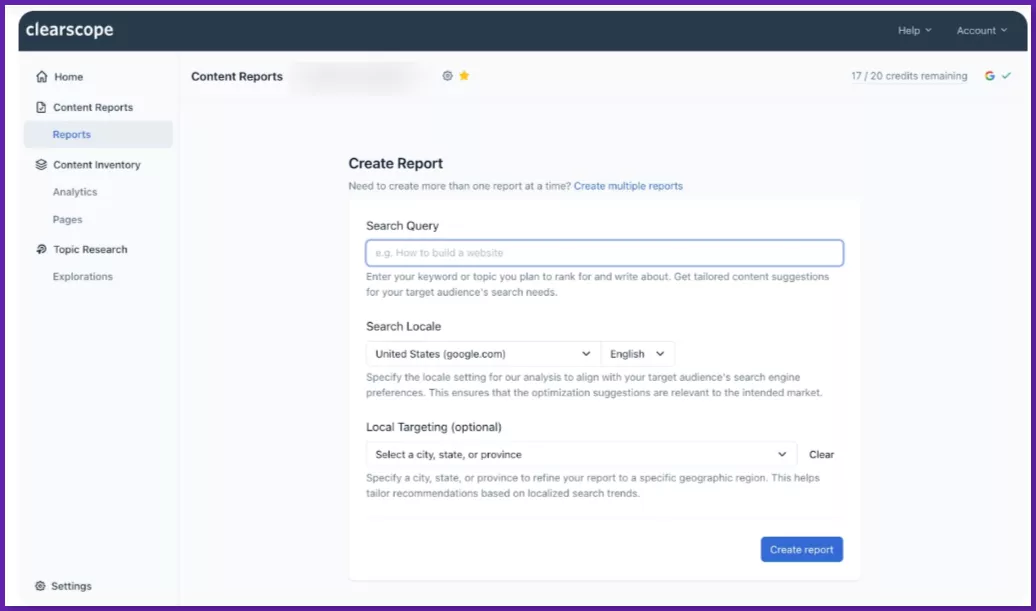The width and height of the screenshot is (1036, 611).
Task: Click the small gear icon beside star
Action: [447, 76]
